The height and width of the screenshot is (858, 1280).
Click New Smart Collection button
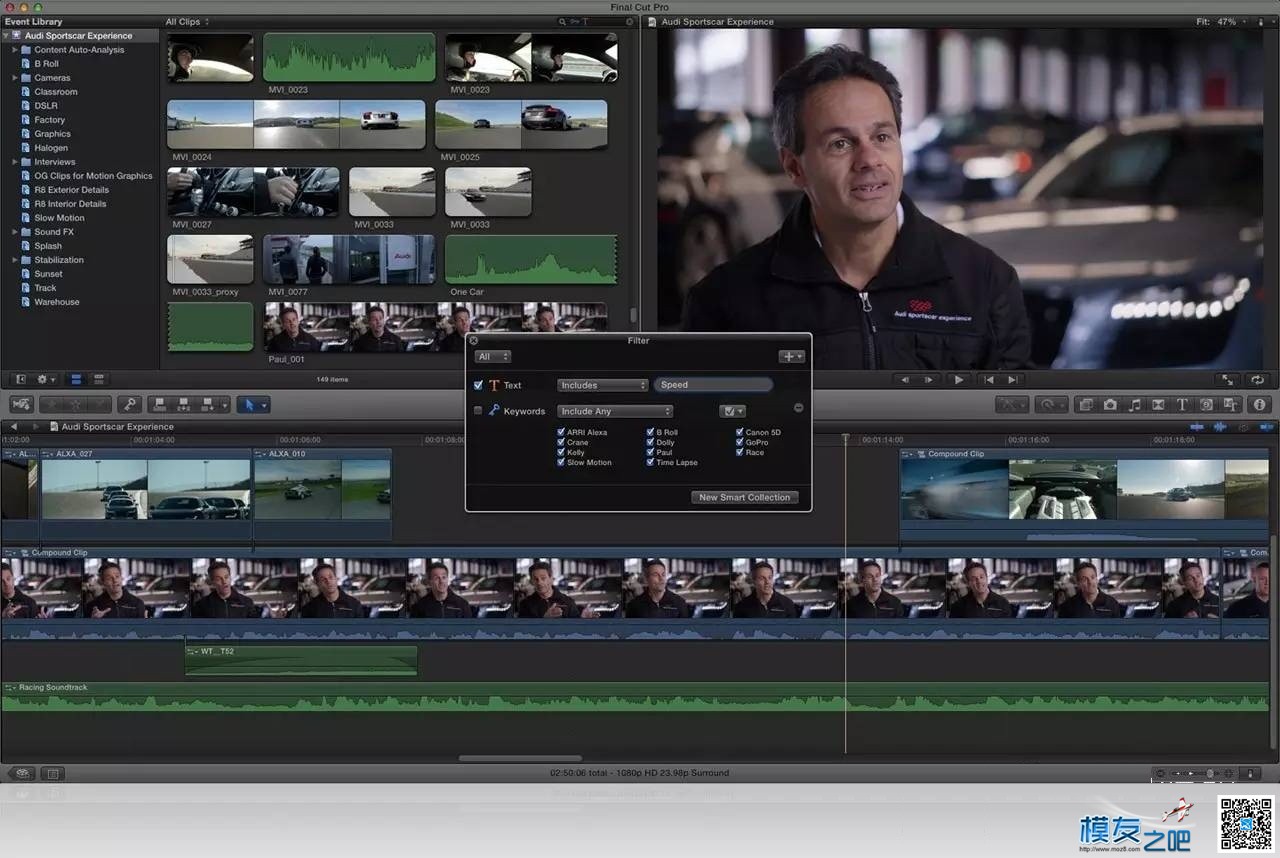pyautogui.click(x=744, y=497)
